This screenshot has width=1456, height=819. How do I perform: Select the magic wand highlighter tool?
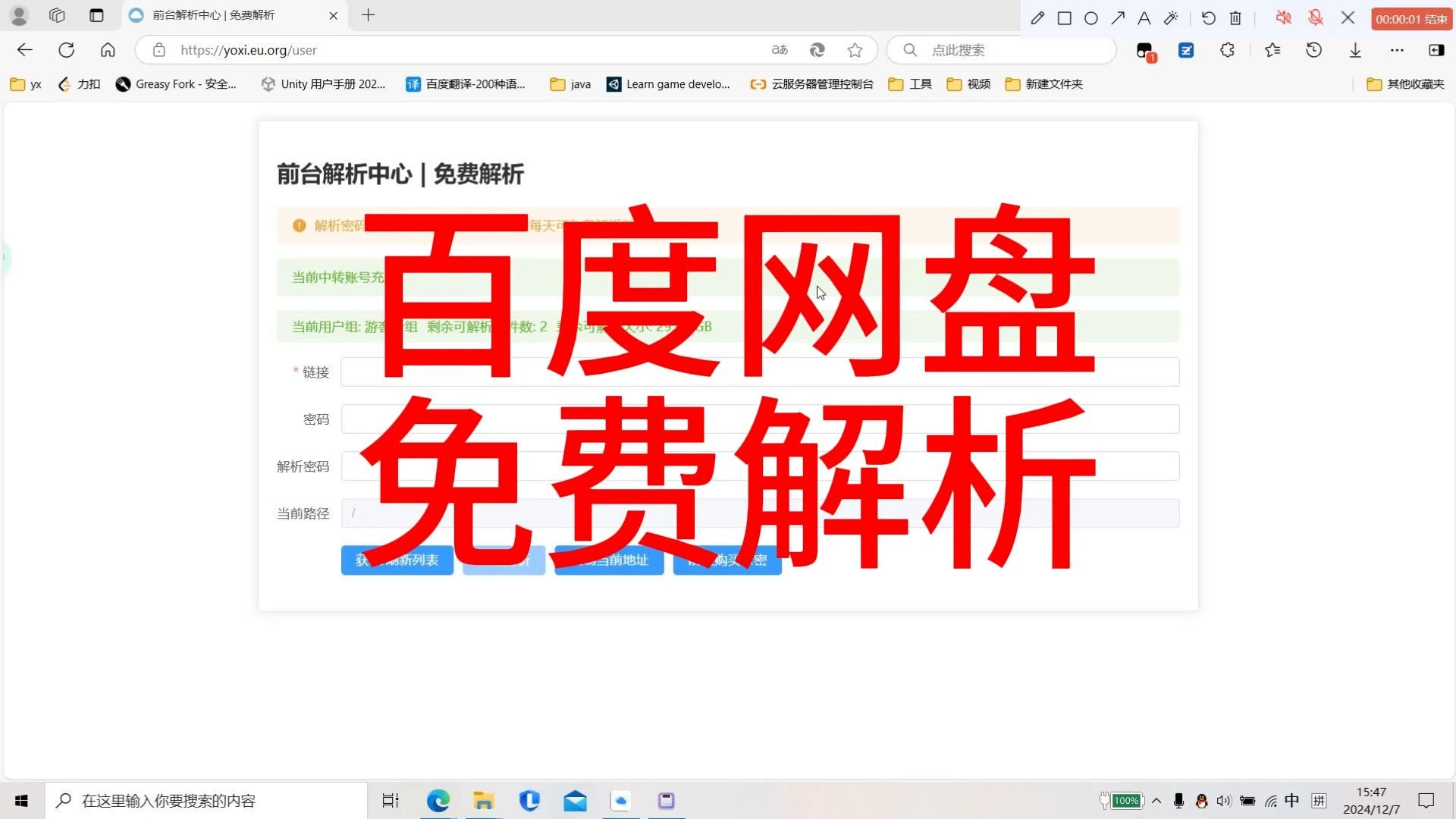tap(1171, 18)
